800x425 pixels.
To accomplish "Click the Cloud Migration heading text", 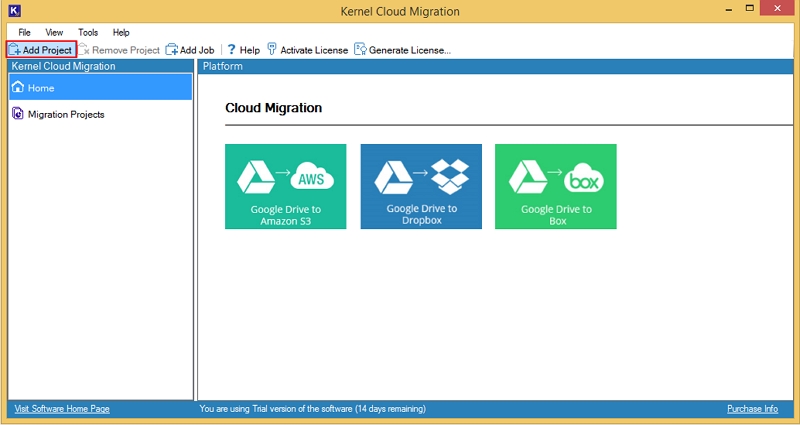I will point(273,108).
